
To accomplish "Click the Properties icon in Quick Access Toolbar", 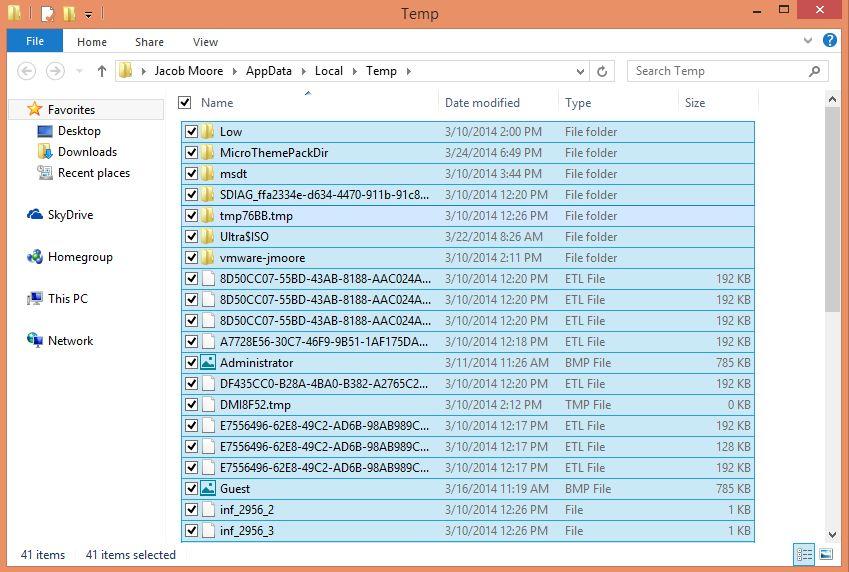I will [47, 14].
